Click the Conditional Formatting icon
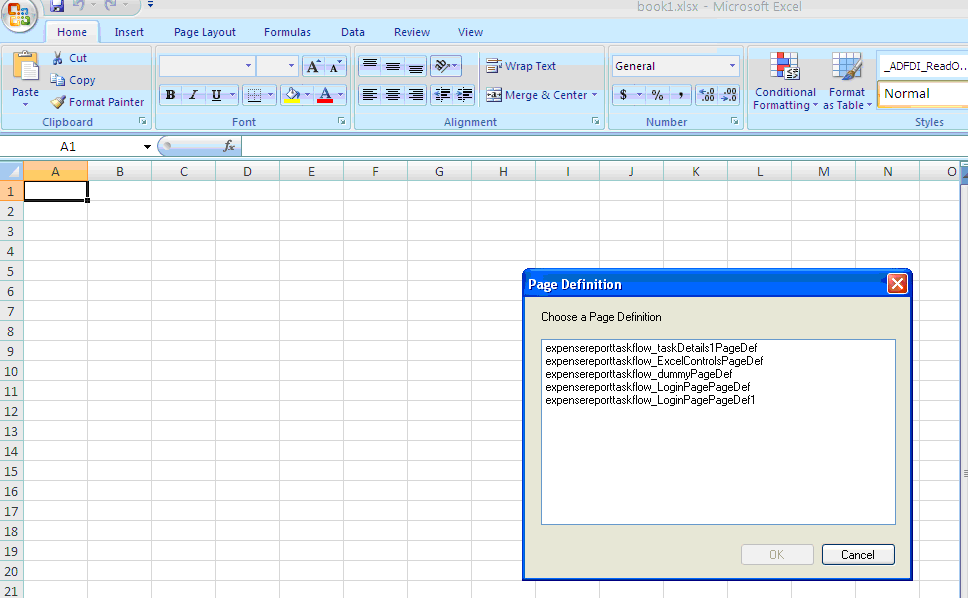 [785, 66]
